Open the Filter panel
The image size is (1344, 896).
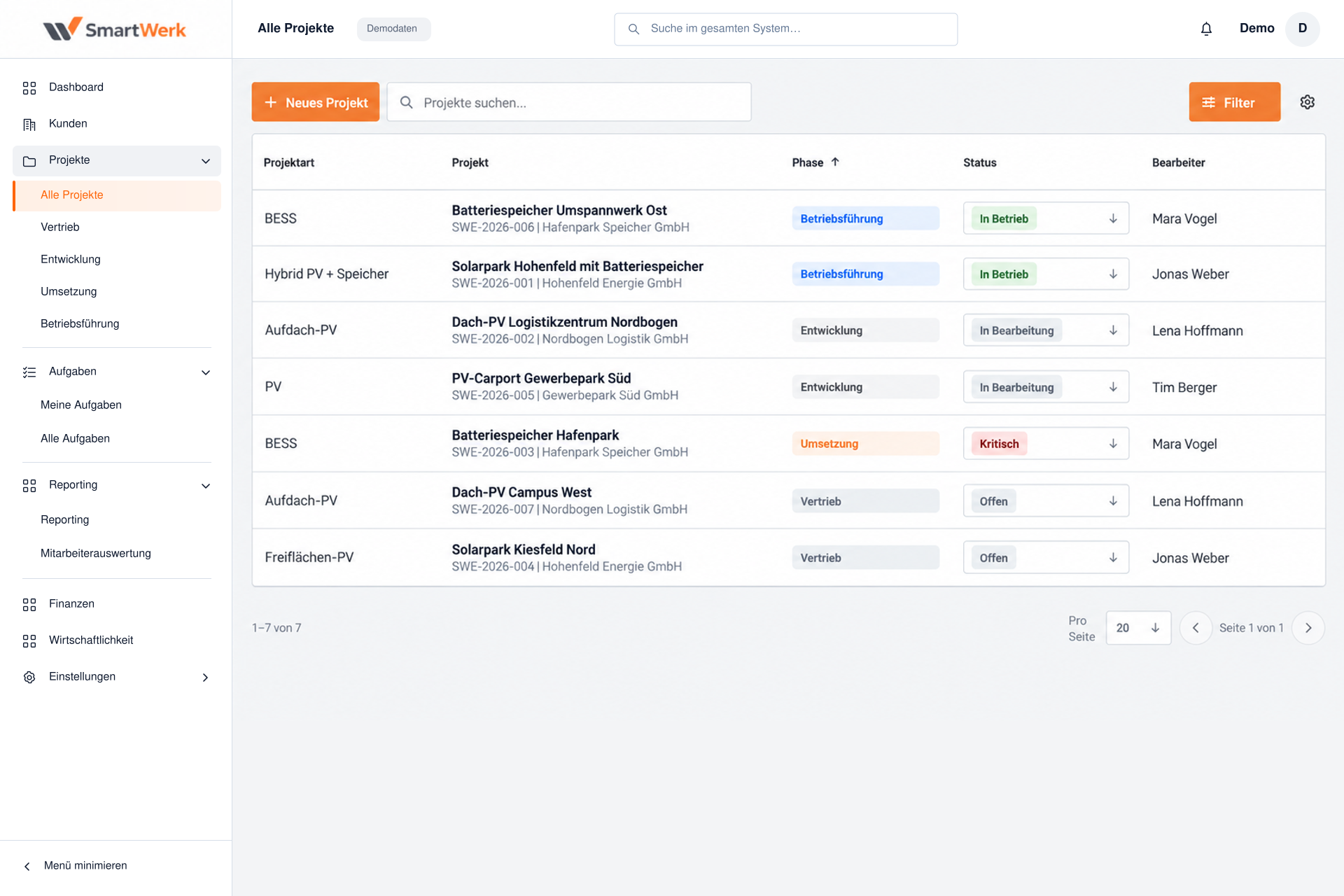[1234, 102]
